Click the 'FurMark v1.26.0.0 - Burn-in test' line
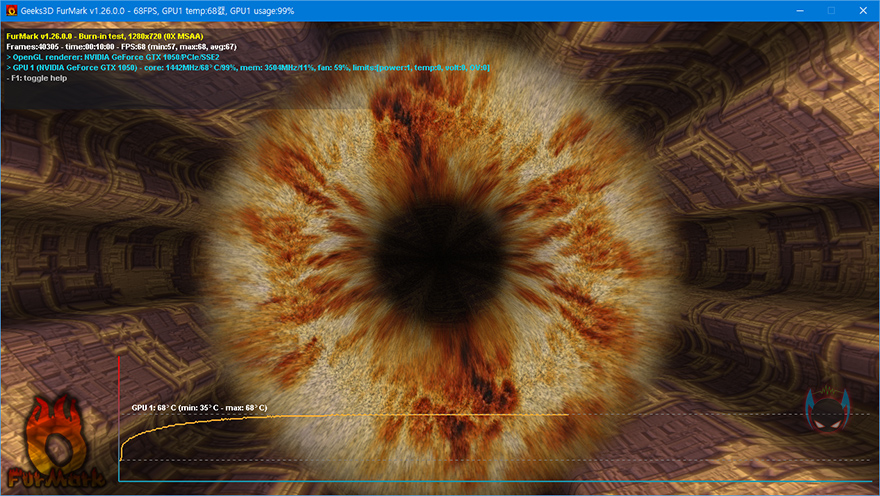 coord(105,36)
